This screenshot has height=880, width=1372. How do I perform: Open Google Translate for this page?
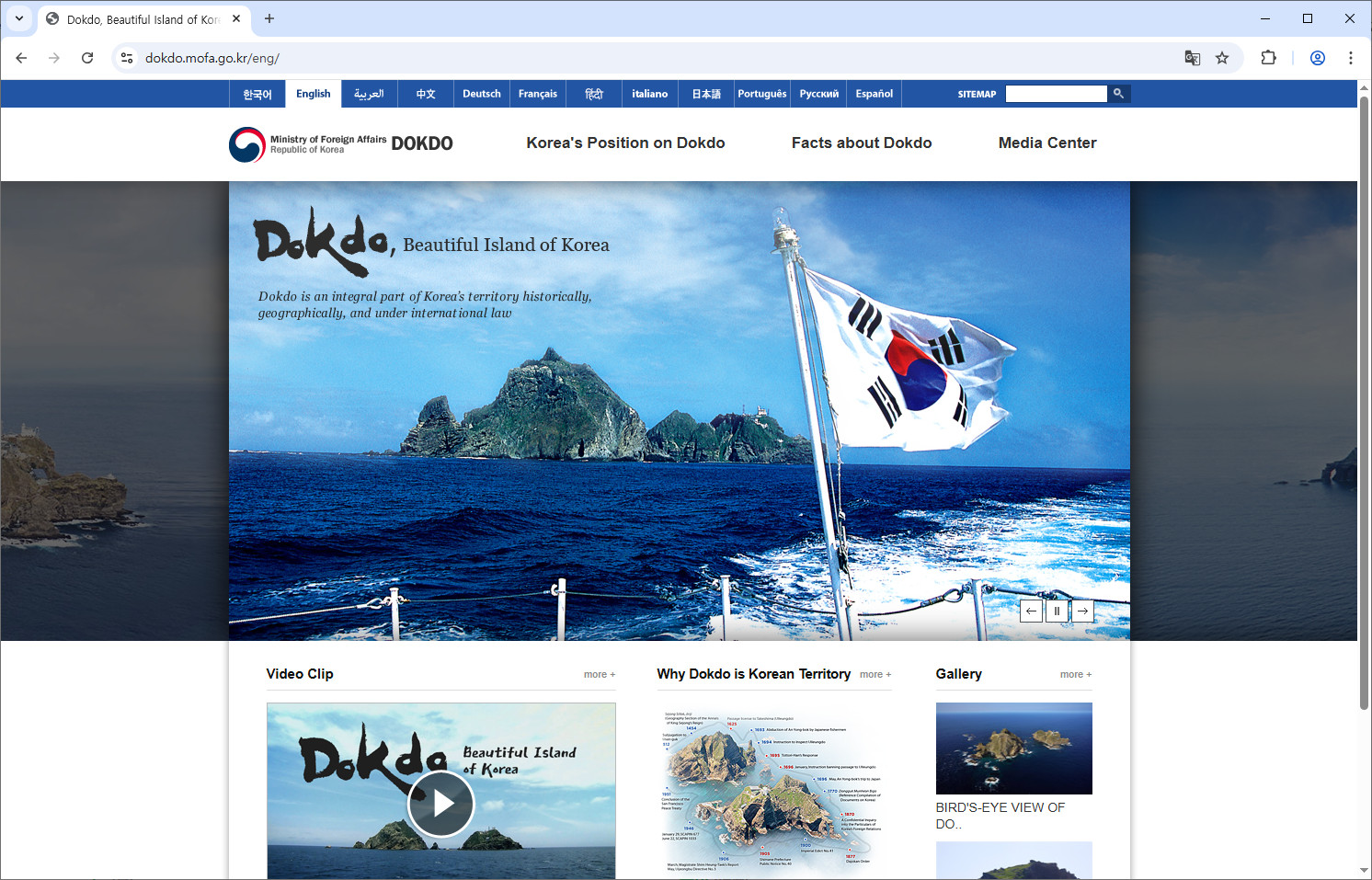click(1193, 58)
